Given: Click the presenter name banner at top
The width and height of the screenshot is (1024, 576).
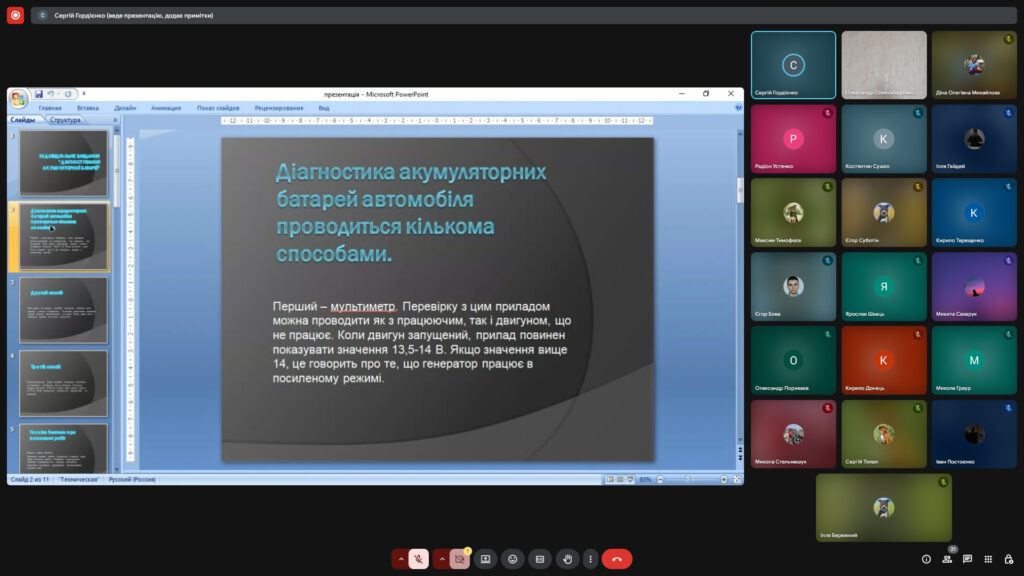Looking at the screenshot, I should pos(522,15).
